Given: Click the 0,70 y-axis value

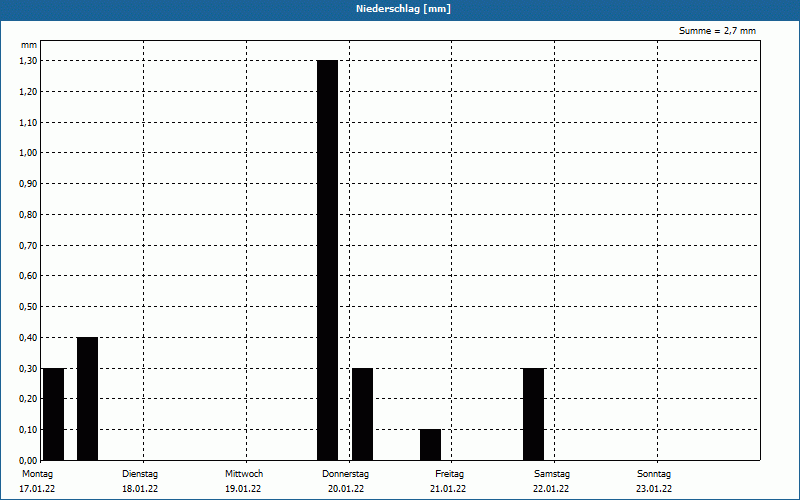Looking at the screenshot, I should (x=28, y=245).
